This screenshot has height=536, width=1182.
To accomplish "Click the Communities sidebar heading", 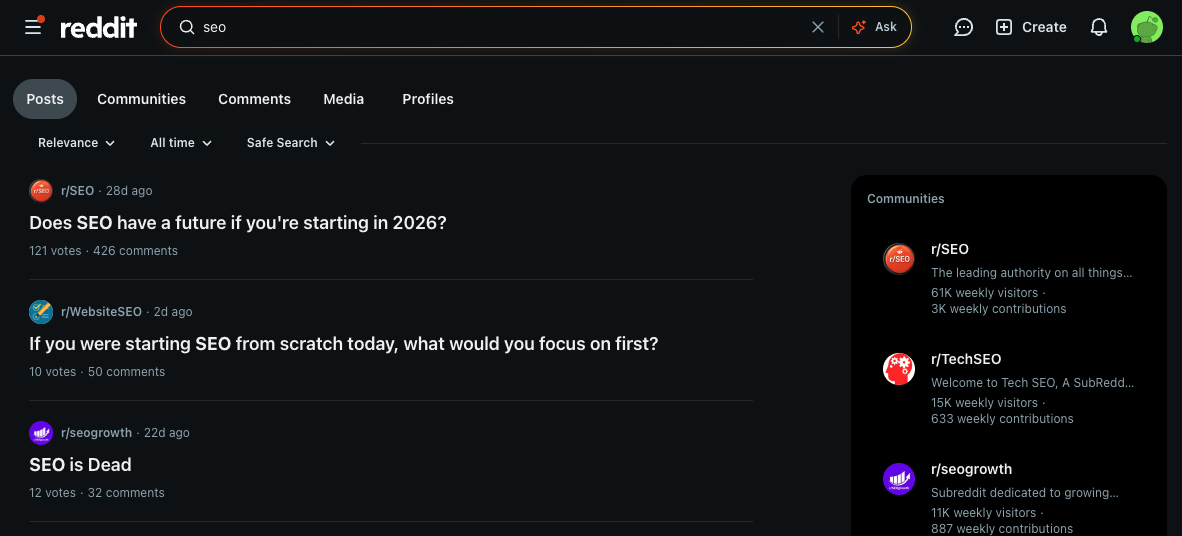I will 905,198.
